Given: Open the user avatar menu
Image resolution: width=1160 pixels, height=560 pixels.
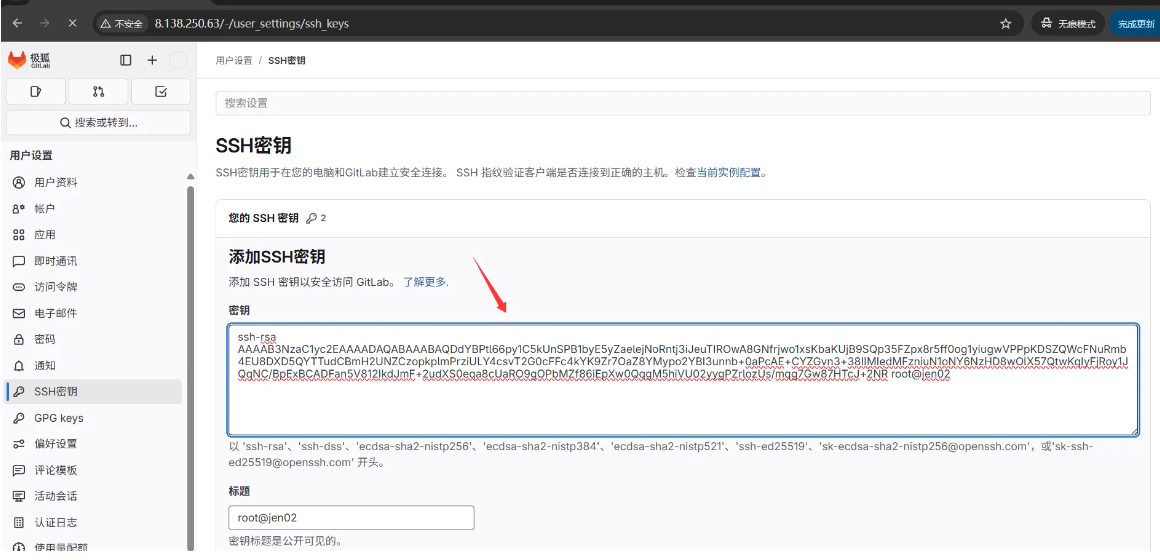Looking at the screenshot, I should [x=178, y=61].
